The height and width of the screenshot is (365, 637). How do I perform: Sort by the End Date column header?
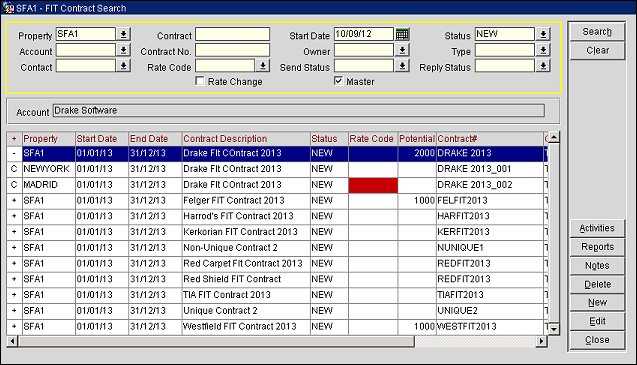pyautogui.click(x=155, y=139)
